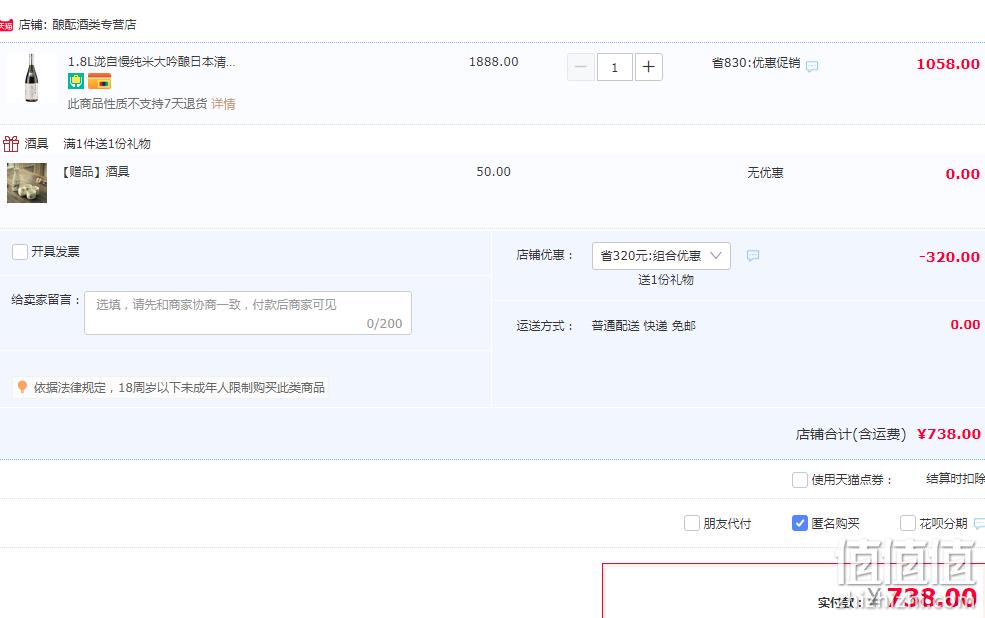Click the product subtotal 1058.00
This screenshot has width=985, height=618.
pyautogui.click(x=948, y=64)
